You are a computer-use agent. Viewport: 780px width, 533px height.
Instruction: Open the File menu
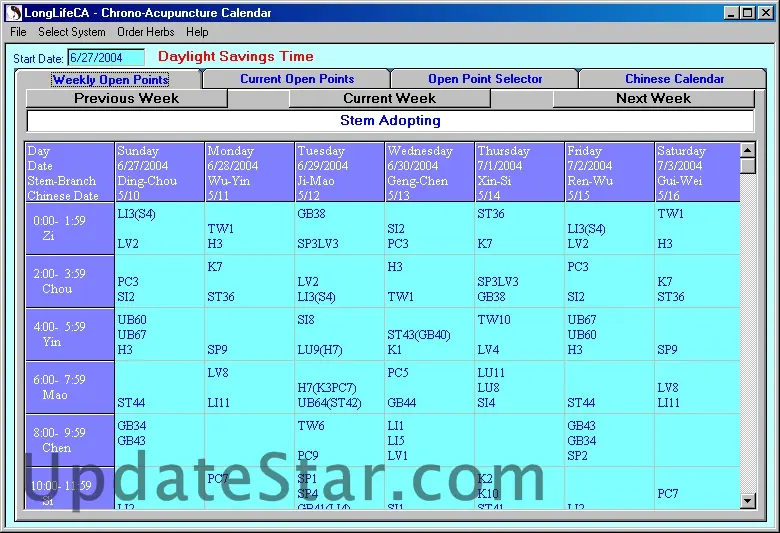click(x=18, y=32)
